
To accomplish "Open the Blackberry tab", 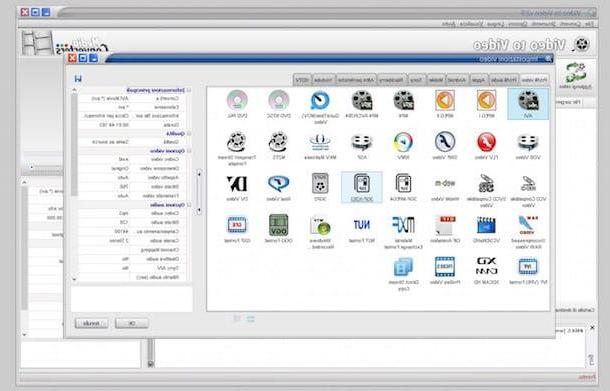I will tap(392, 80).
